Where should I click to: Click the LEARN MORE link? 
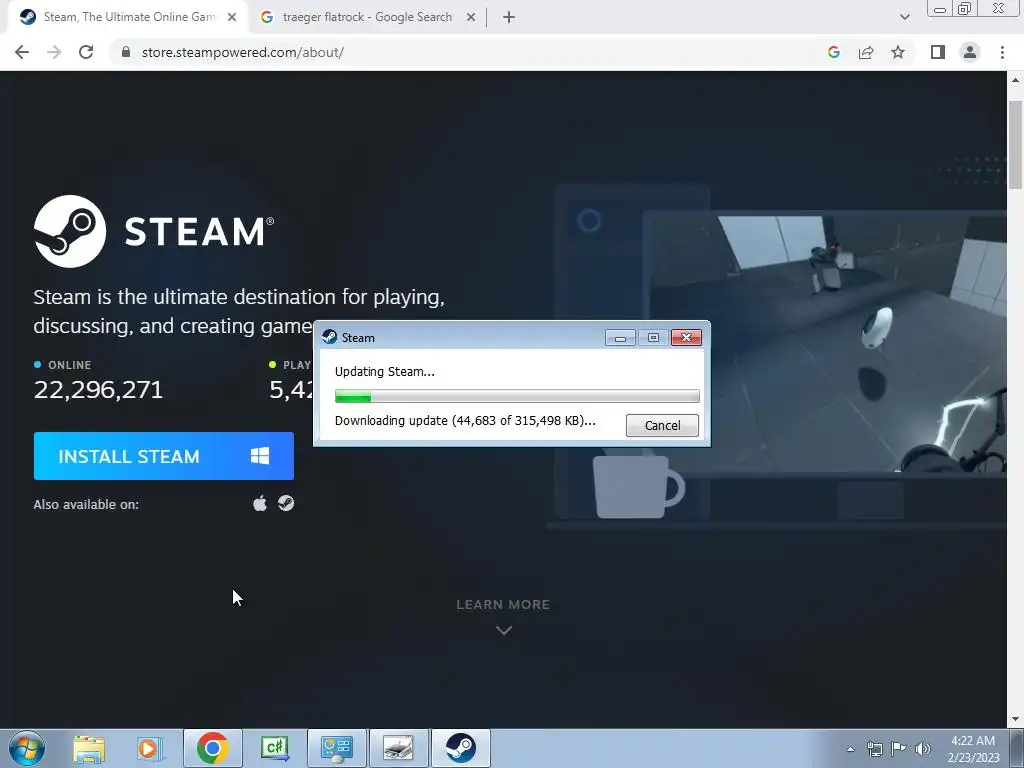(503, 605)
